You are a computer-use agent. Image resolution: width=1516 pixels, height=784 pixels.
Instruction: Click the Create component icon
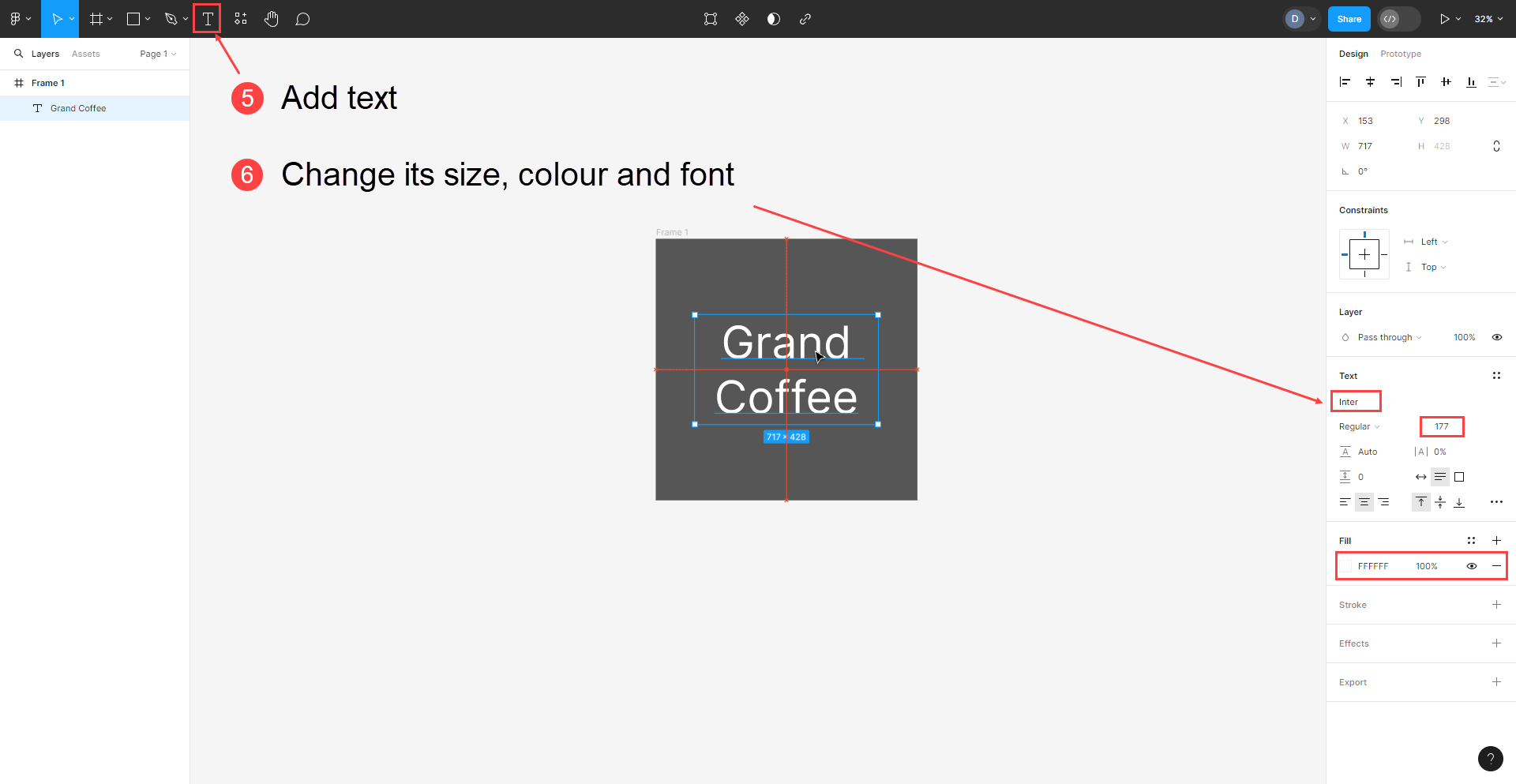coord(742,19)
